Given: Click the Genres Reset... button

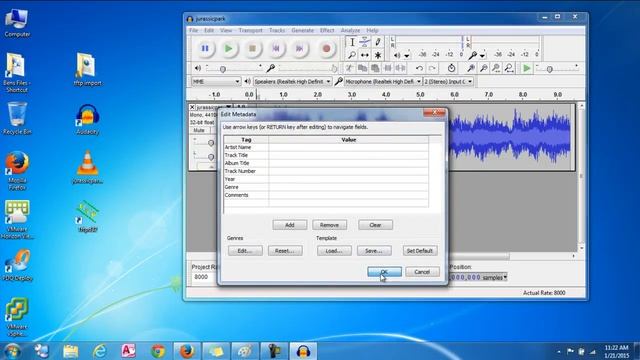Looking at the screenshot, I should [285, 251].
